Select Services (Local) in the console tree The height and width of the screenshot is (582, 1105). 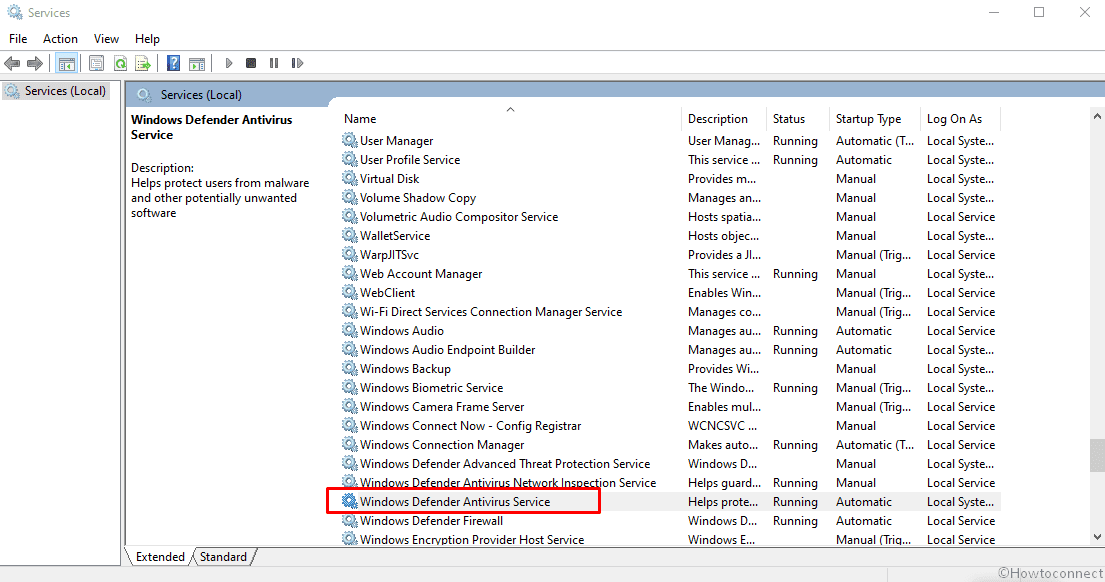65,91
